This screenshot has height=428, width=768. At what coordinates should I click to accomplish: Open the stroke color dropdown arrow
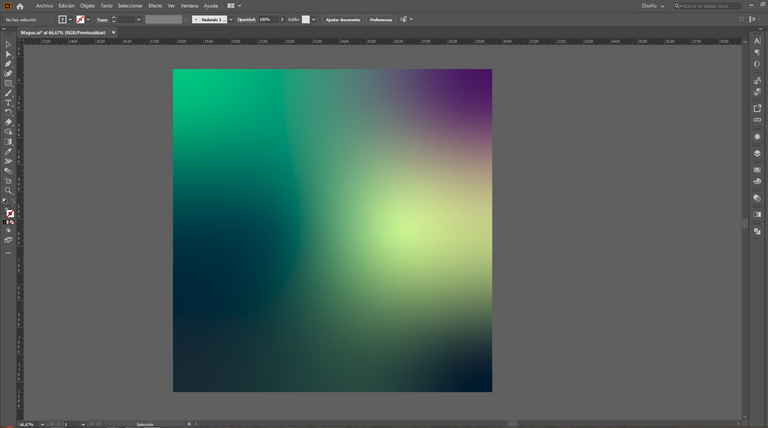[88, 20]
